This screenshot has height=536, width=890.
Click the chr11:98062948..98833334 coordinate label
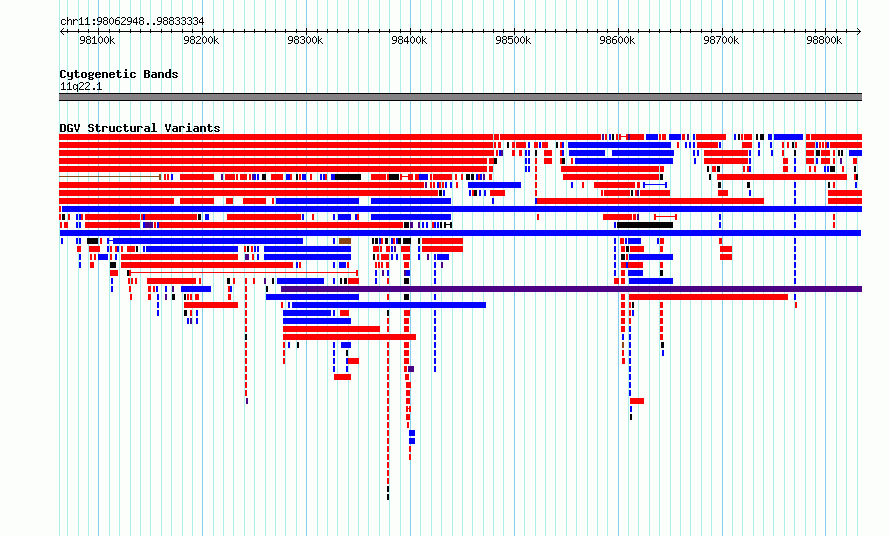132,21
